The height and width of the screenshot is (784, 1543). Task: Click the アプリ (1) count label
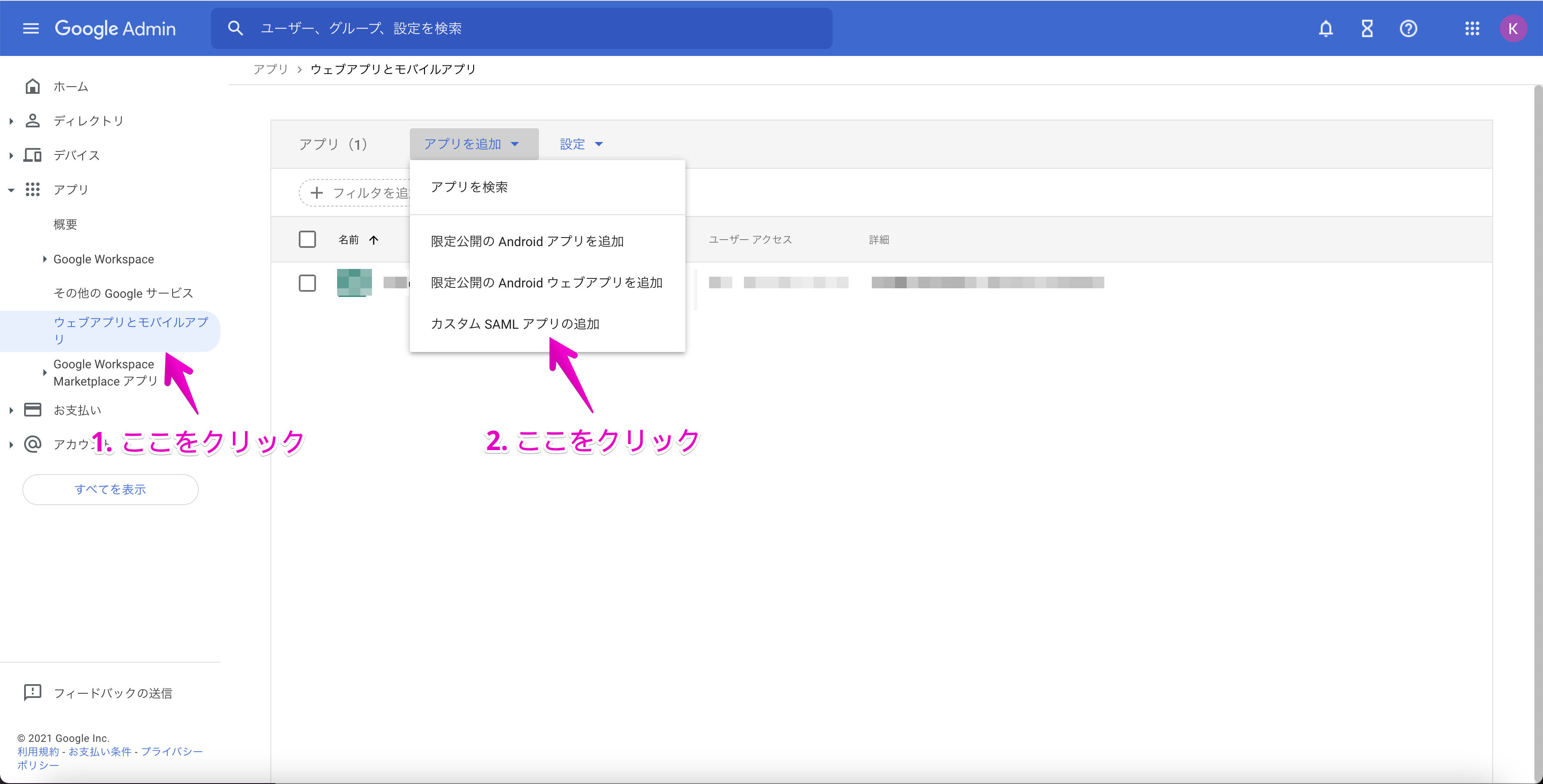332,144
